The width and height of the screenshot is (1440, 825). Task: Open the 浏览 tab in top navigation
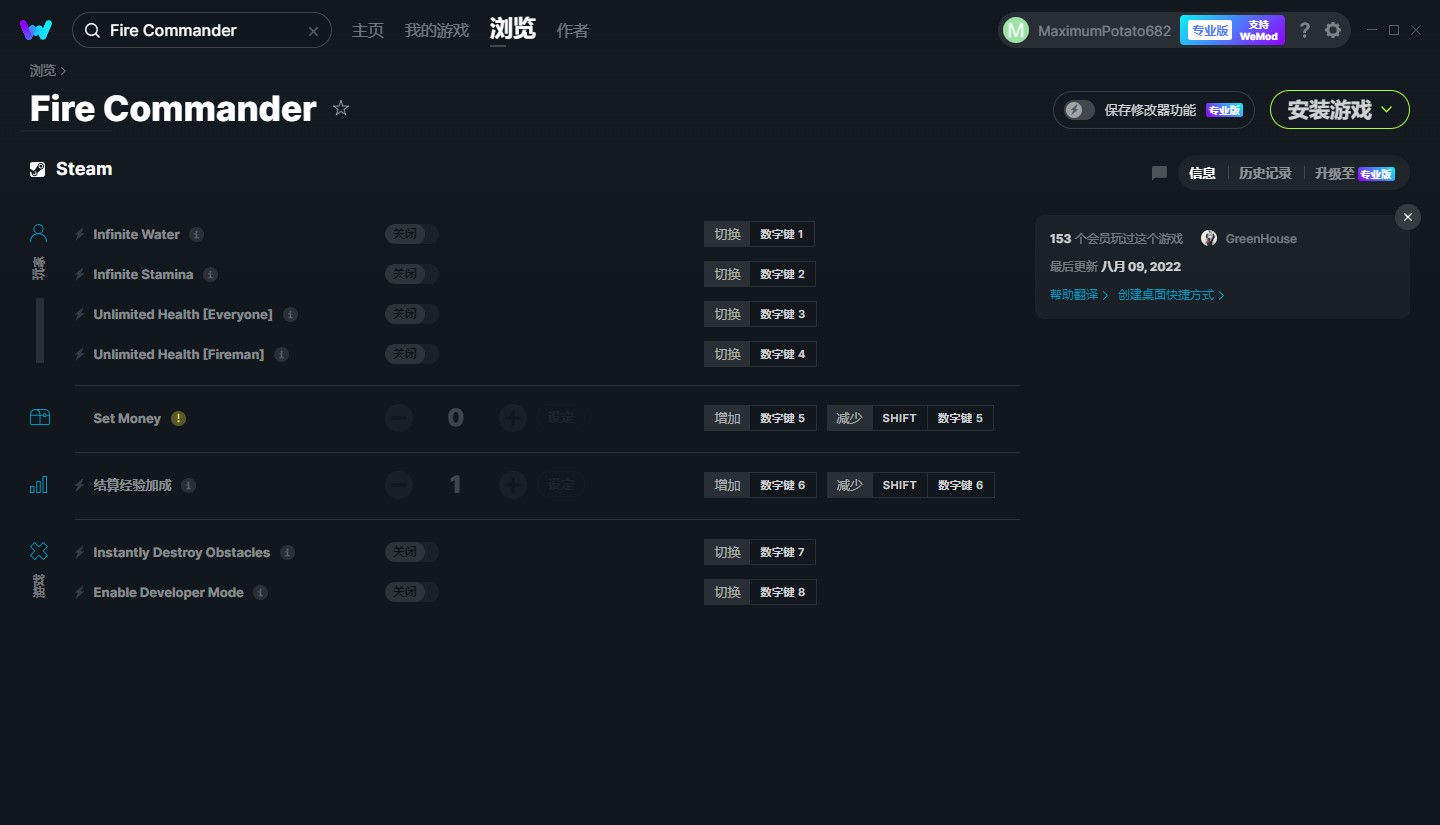[513, 29]
